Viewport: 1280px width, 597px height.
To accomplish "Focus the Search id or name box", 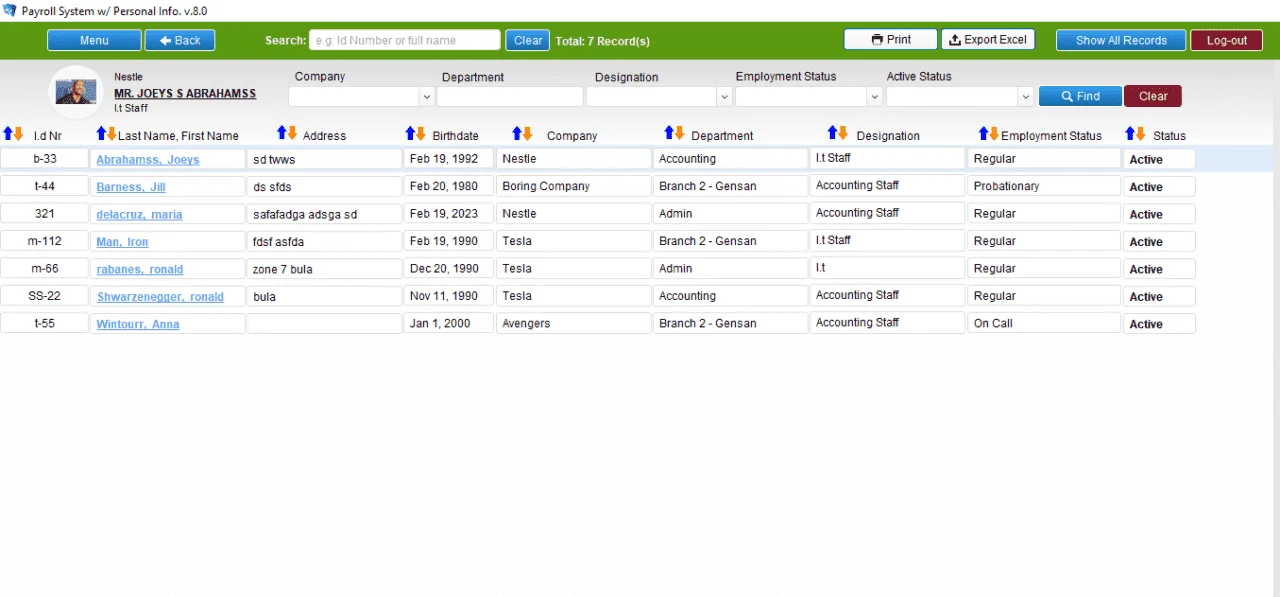I will pyautogui.click(x=405, y=40).
